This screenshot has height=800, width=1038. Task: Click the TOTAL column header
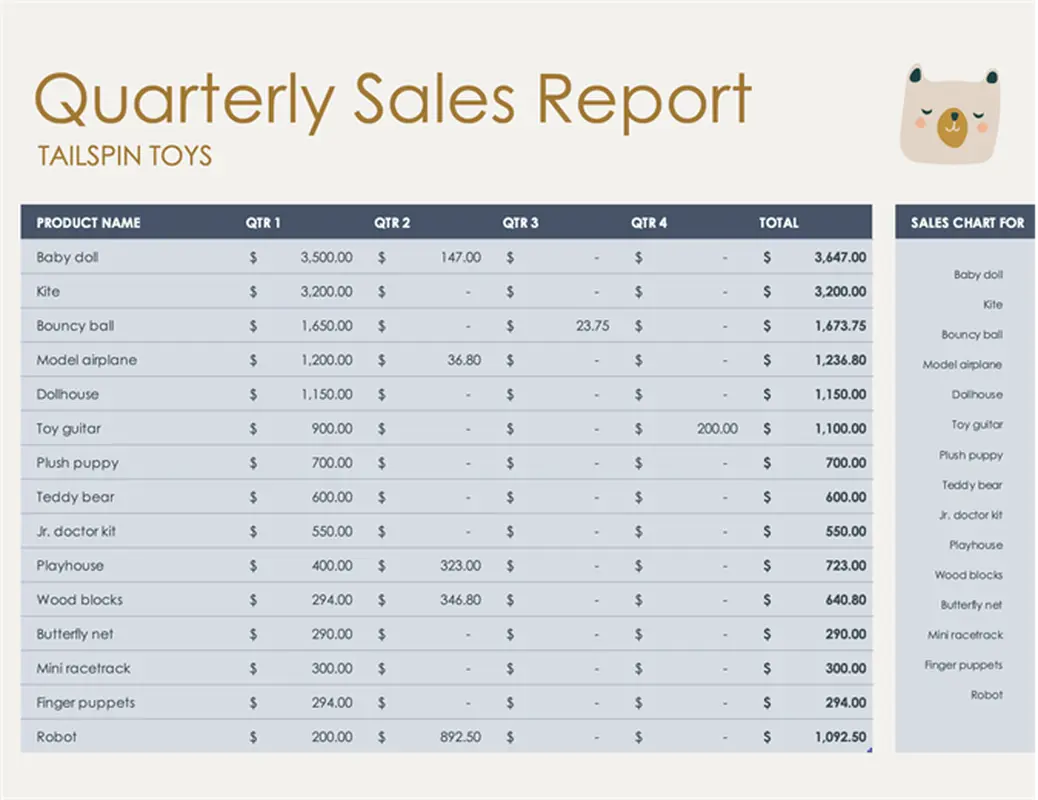778,223
